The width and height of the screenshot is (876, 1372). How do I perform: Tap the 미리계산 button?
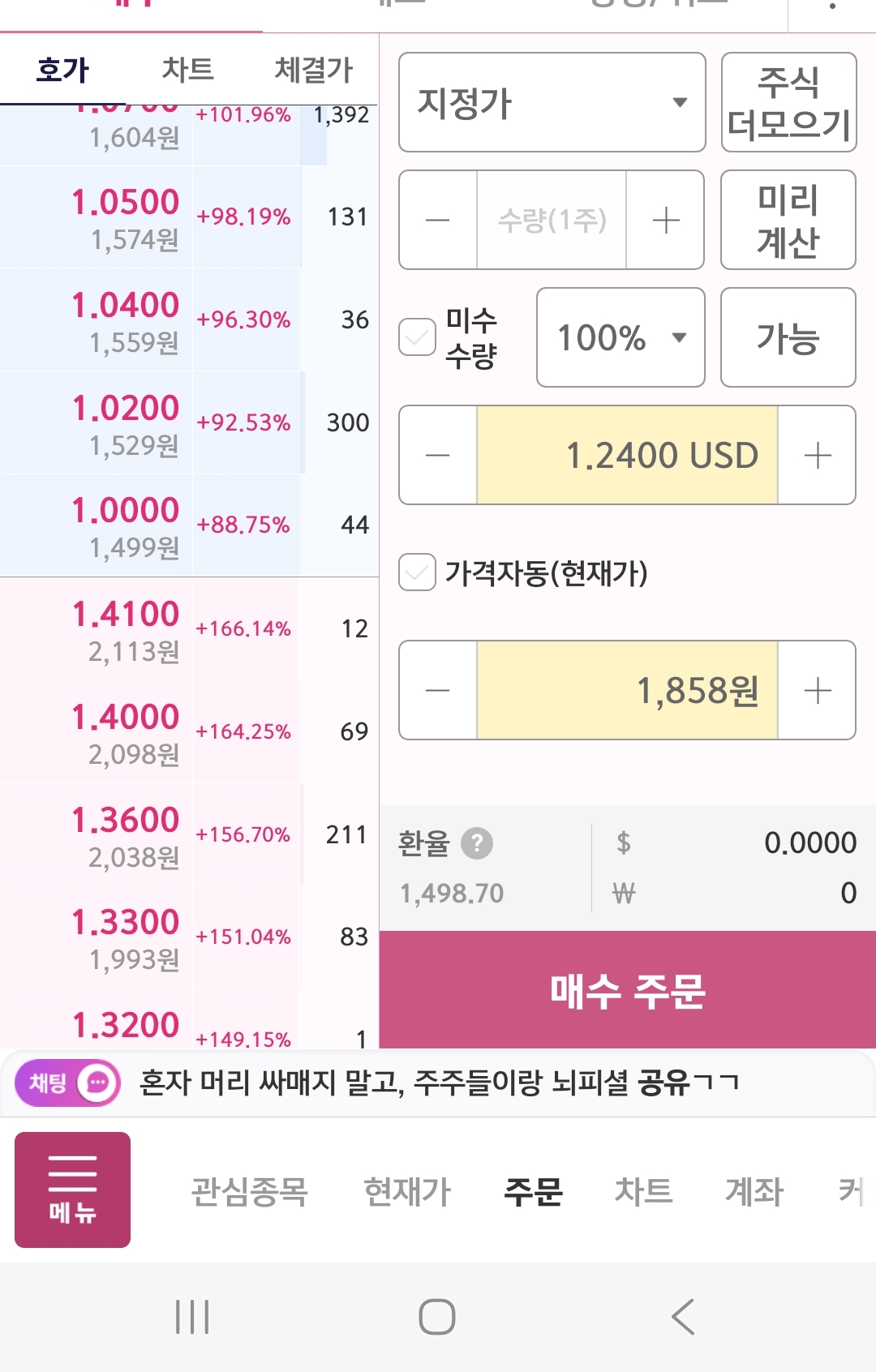(788, 220)
